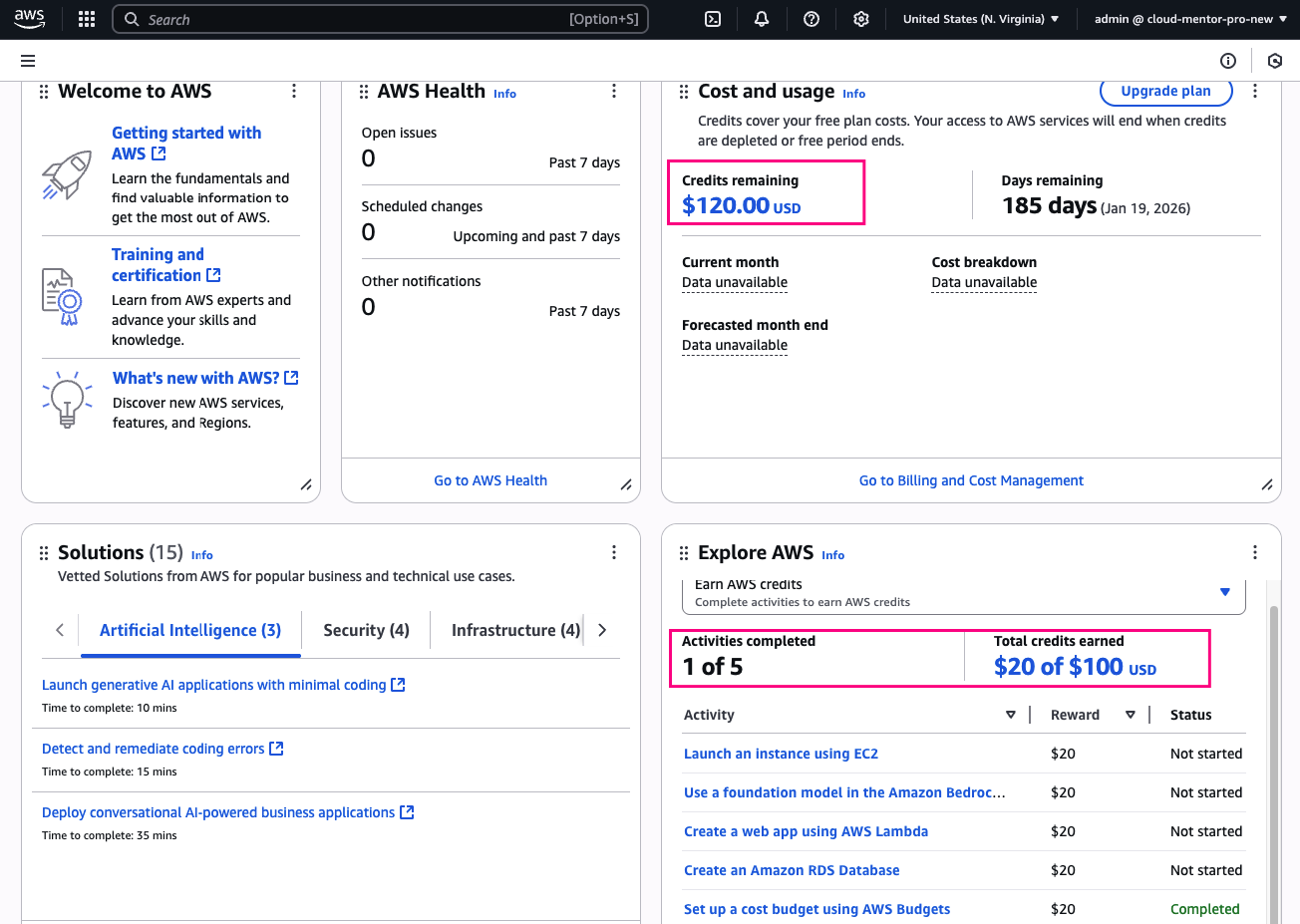This screenshot has height=924, width=1300.
Task: Sort the table by Activity column
Action: point(1010,715)
